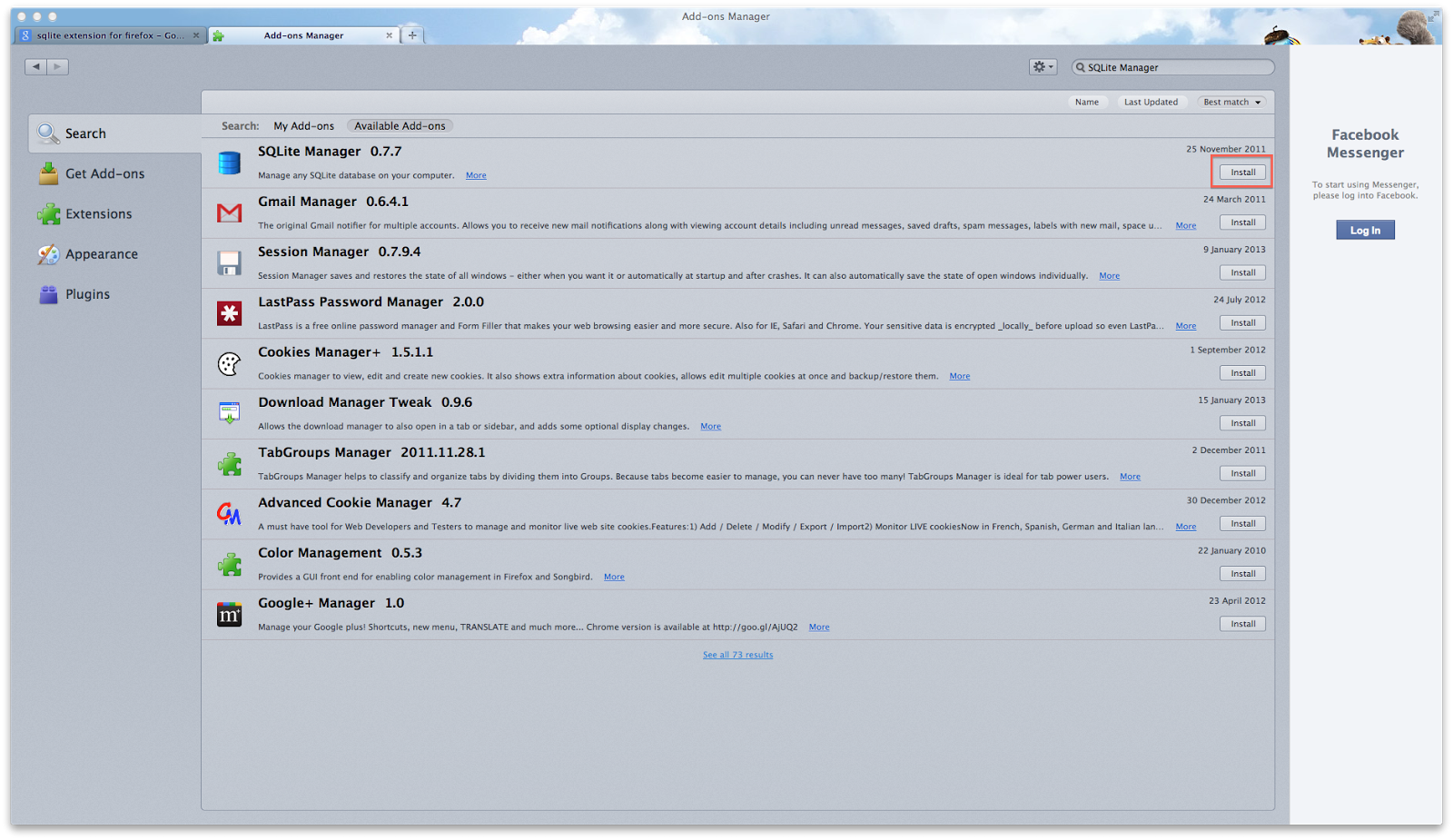Open More link for TabGroups Manager

(1130, 477)
